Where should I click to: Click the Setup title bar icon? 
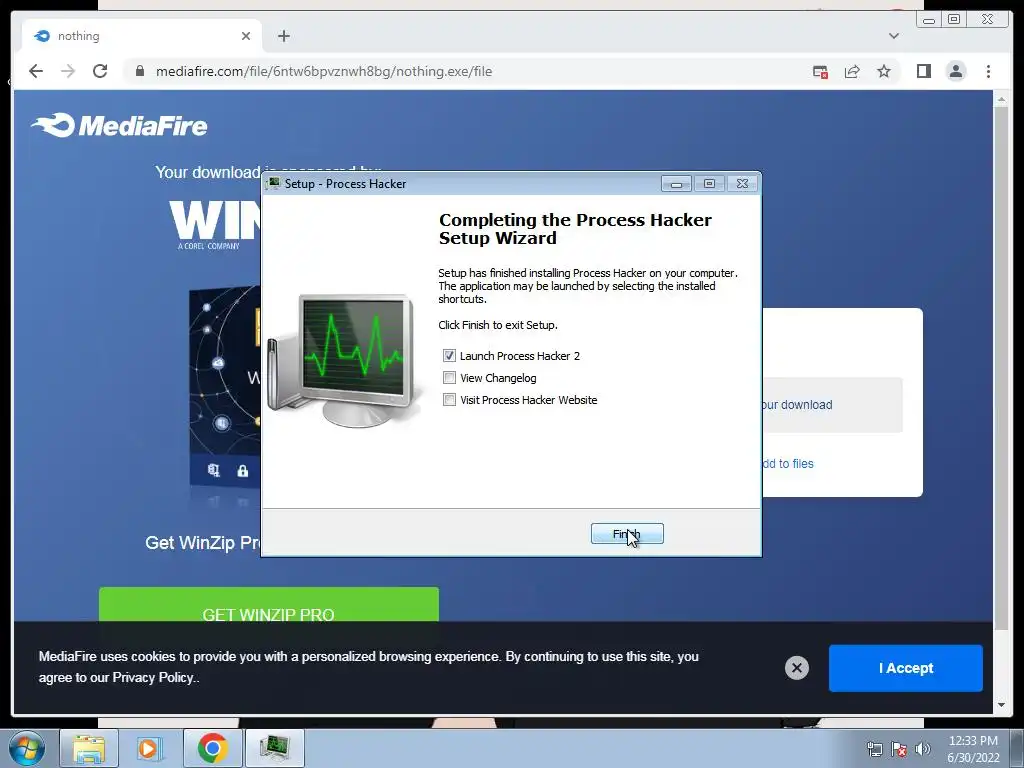[x=274, y=184]
